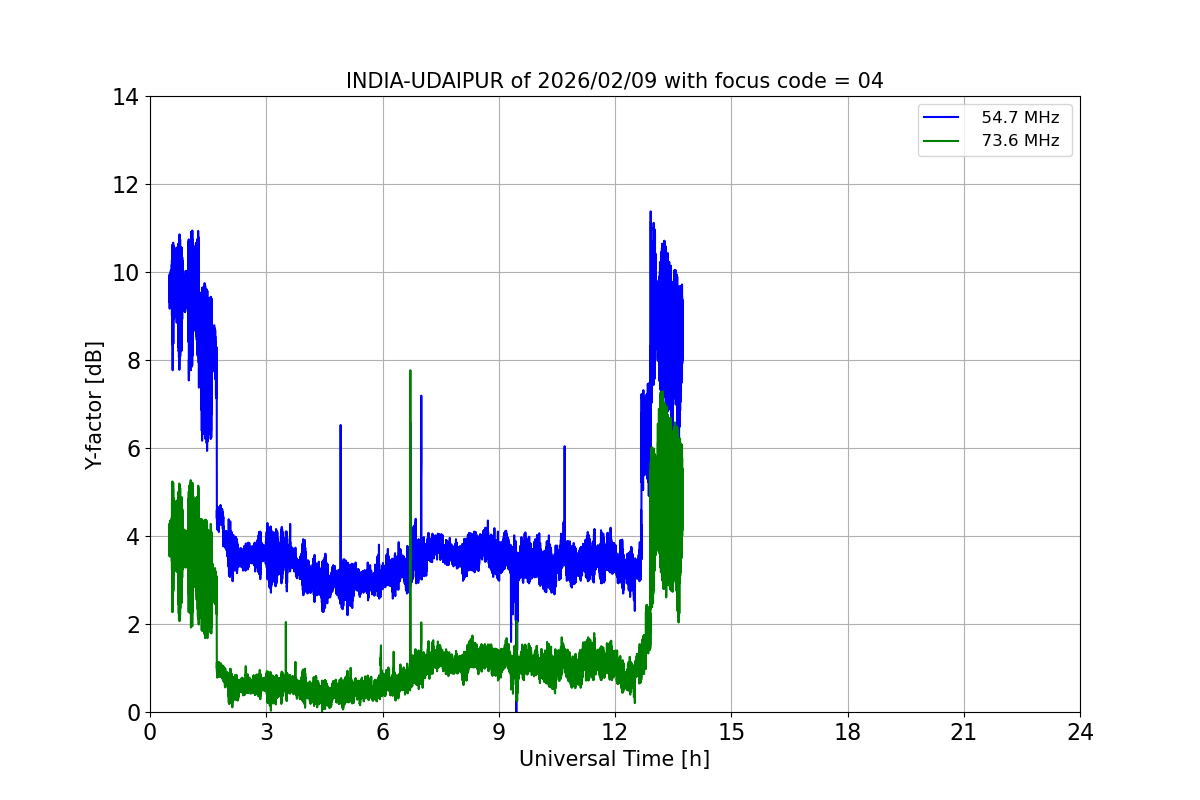Click x-axis tick label 21
This screenshot has height=800, width=1200.
(964, 731)
